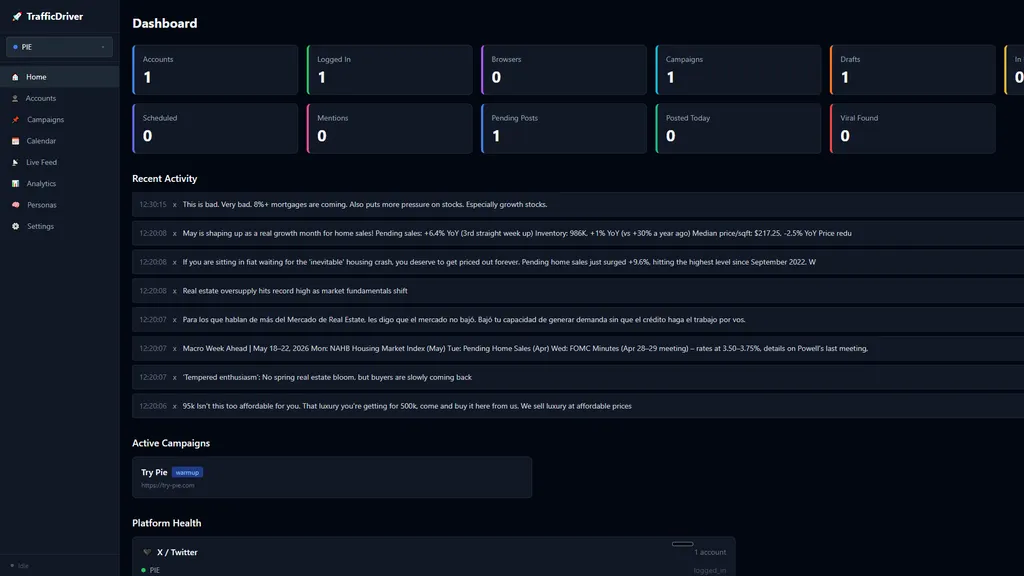Click the warmup badge on Try Pie
Viewport: 1024px width, 576px height.
pos(187,472)
